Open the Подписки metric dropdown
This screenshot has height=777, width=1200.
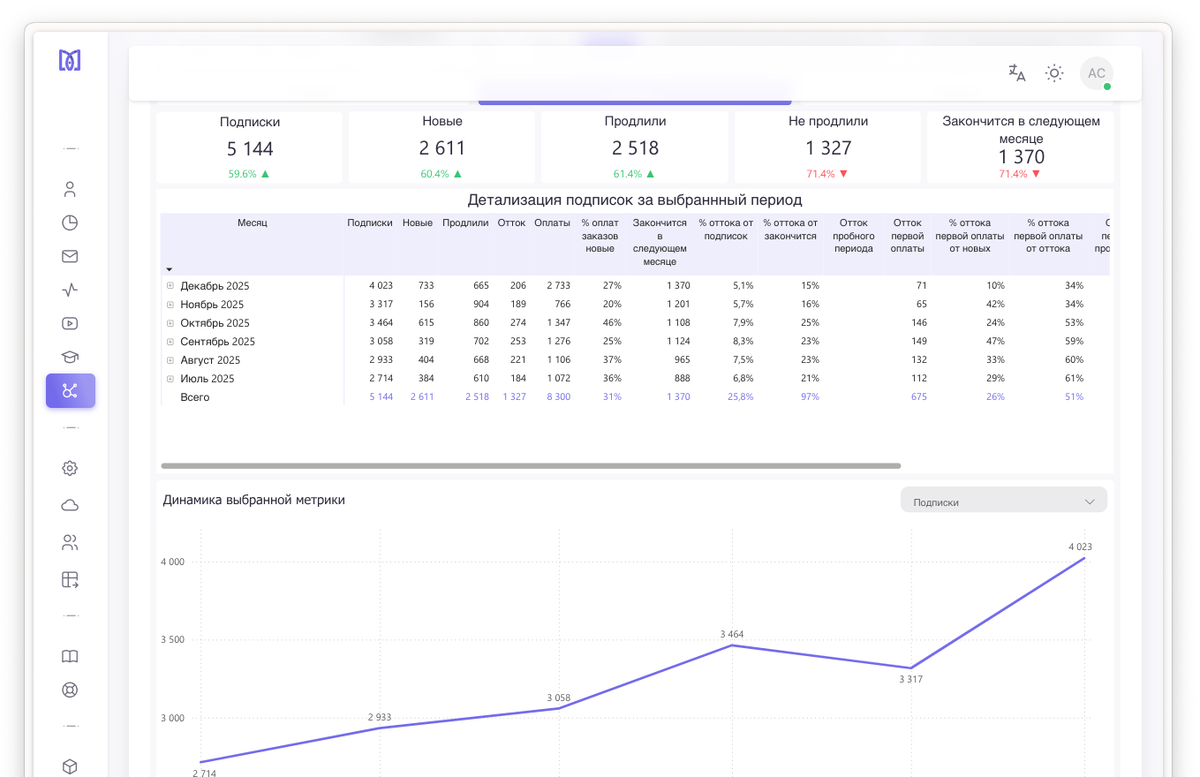click(x=1003, y=502)
